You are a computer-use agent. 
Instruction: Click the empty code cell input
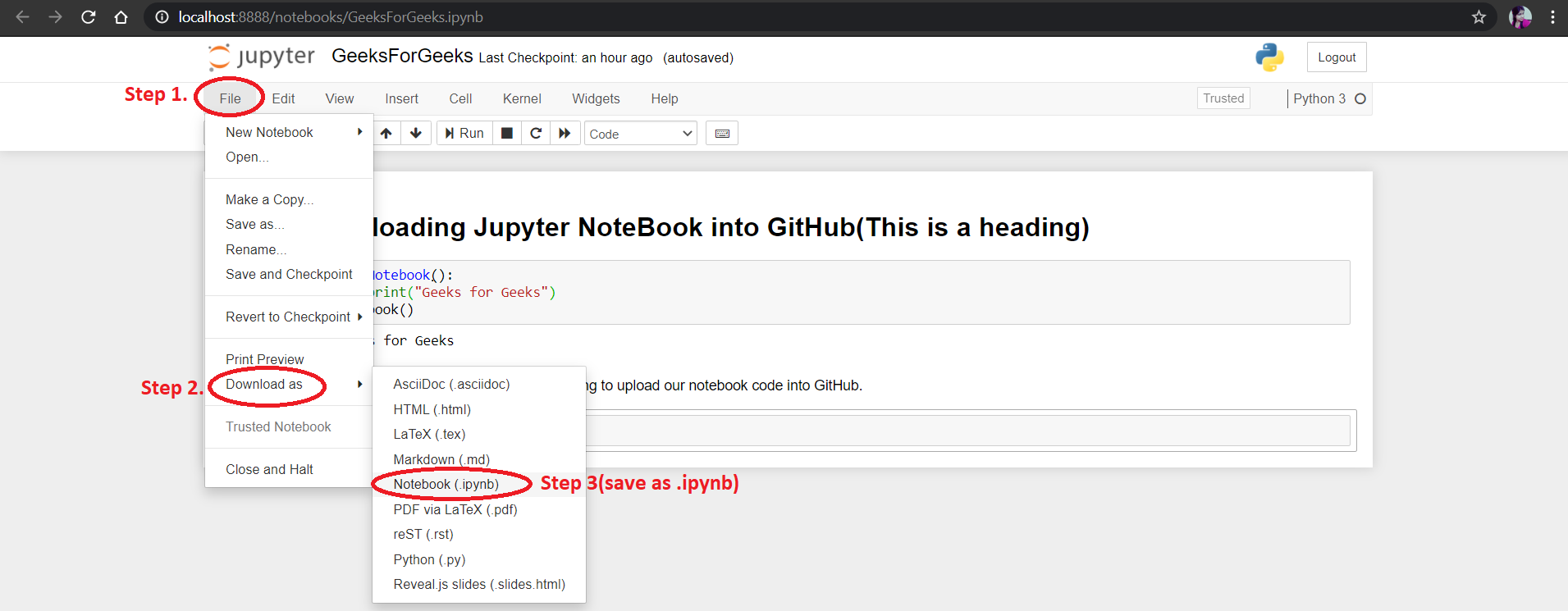[968, 431]
